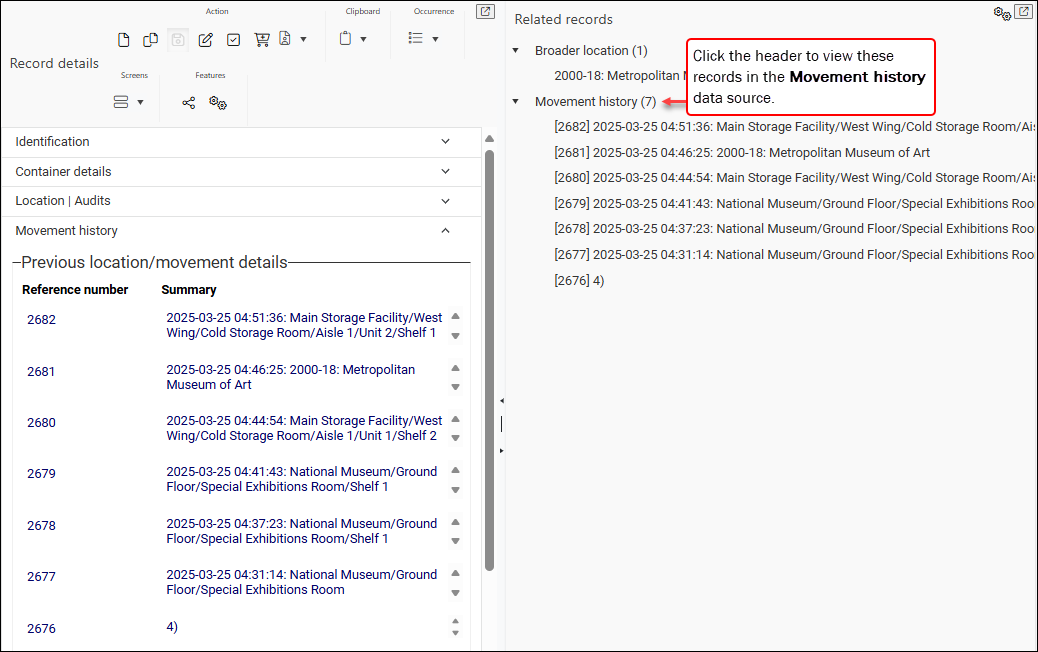Move row 2680 up with arrow
1038x652 pixels.
pos(455,419)
